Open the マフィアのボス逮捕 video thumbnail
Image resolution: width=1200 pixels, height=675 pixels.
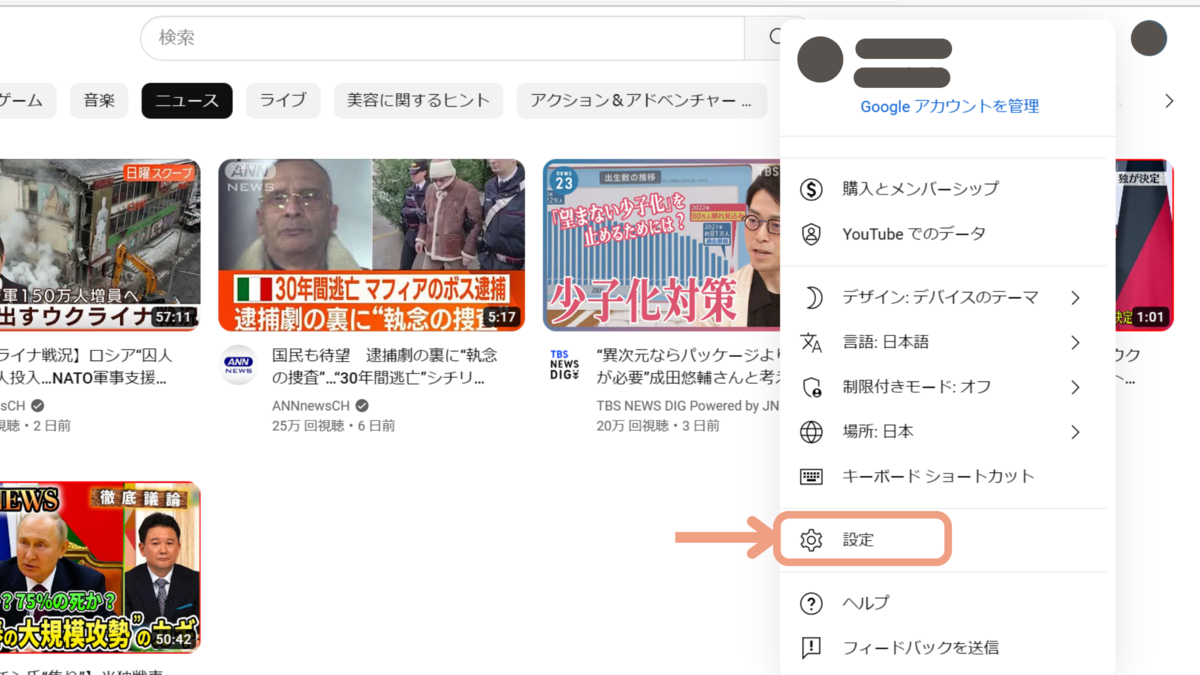pos(371,245)
